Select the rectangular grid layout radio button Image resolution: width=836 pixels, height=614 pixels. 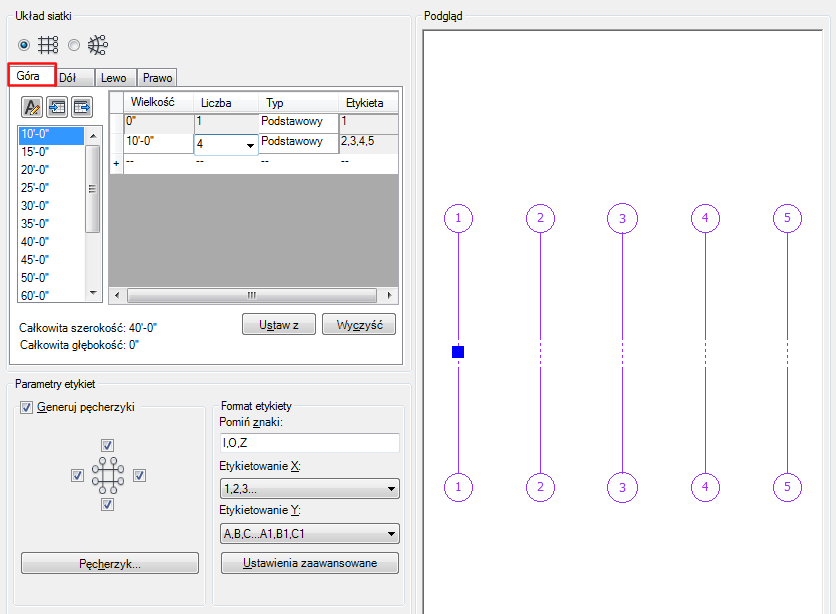pos(24,45)
